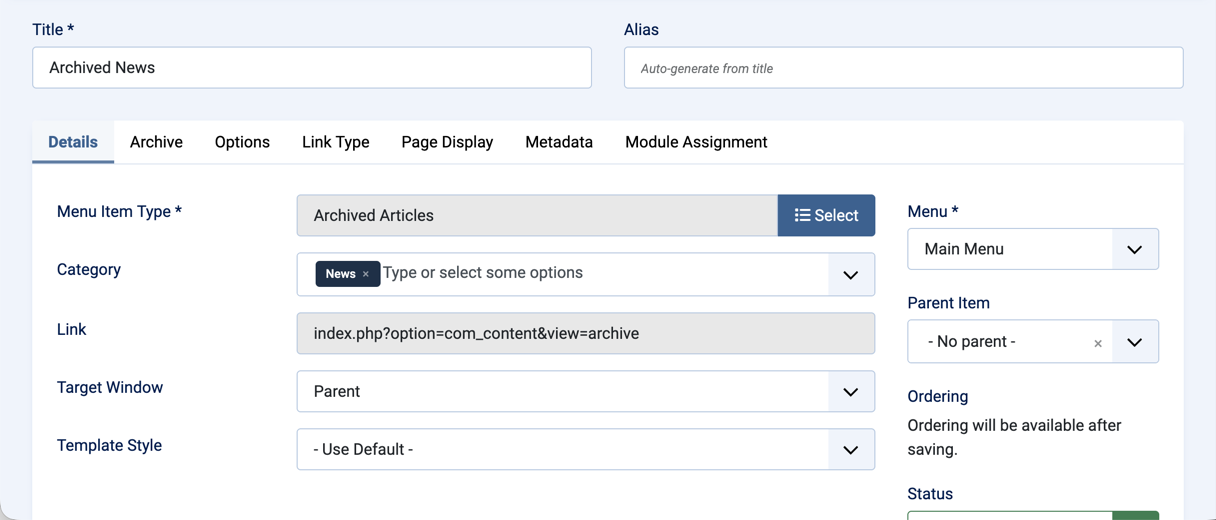1216x520 pixels.
Task: Switch to the Archive tab
Action: point(156,142)
